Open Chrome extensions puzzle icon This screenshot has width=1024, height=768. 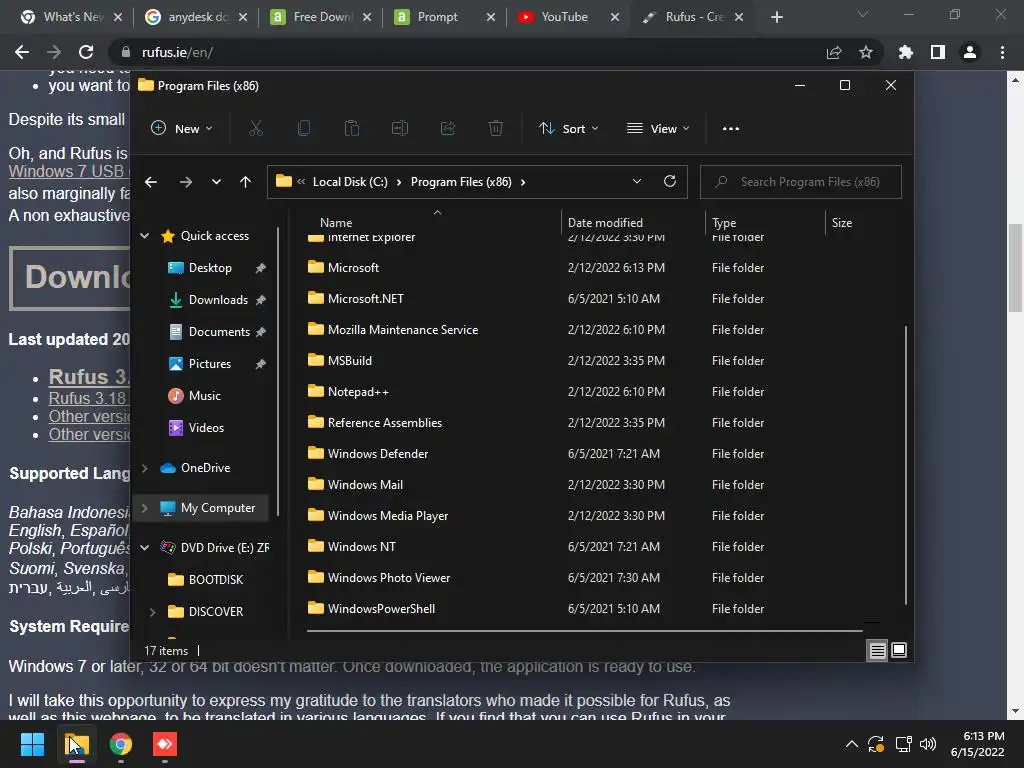(906, 52)
